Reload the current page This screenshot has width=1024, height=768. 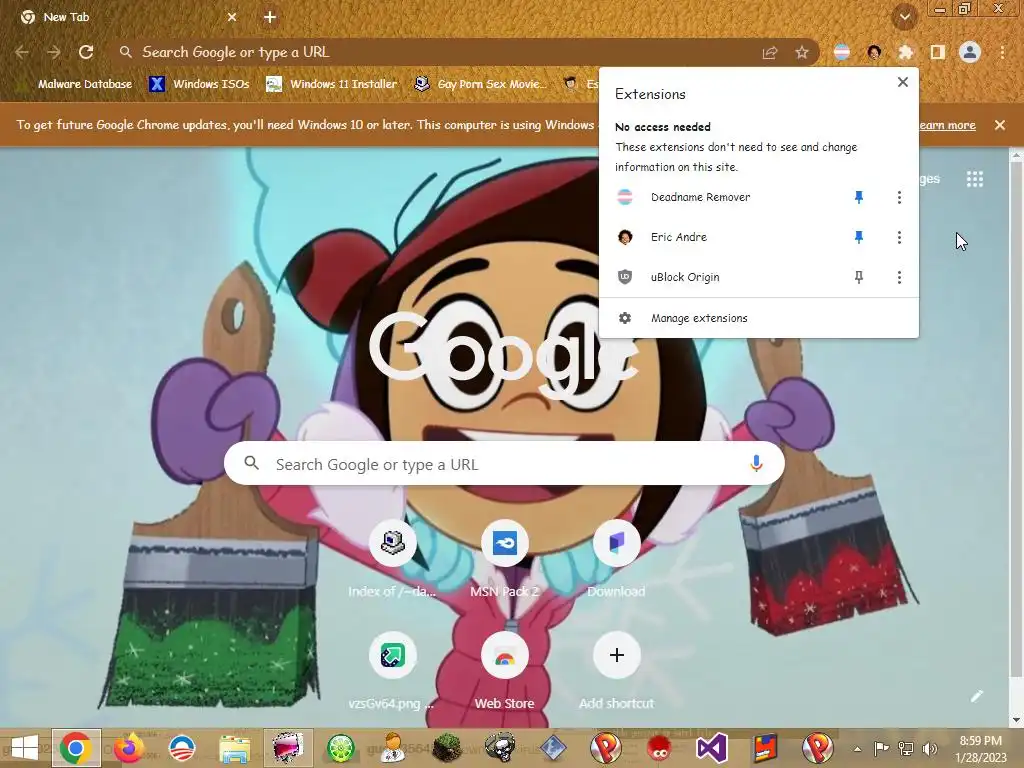(x=86, y=52)
